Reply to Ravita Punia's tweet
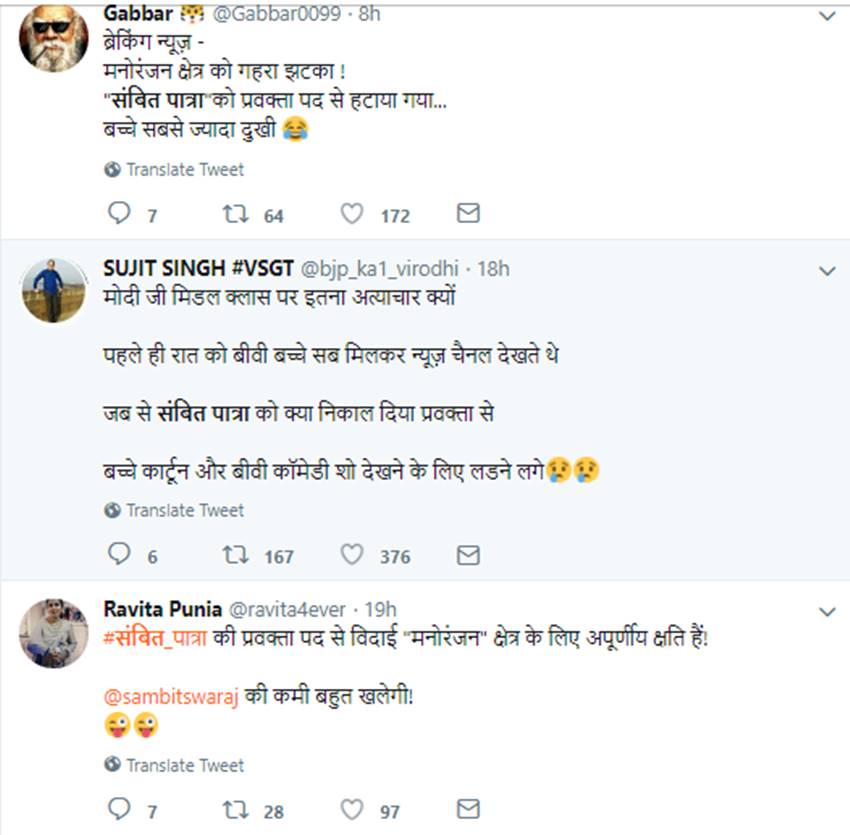850x835 pixels. tap(119, 810)
